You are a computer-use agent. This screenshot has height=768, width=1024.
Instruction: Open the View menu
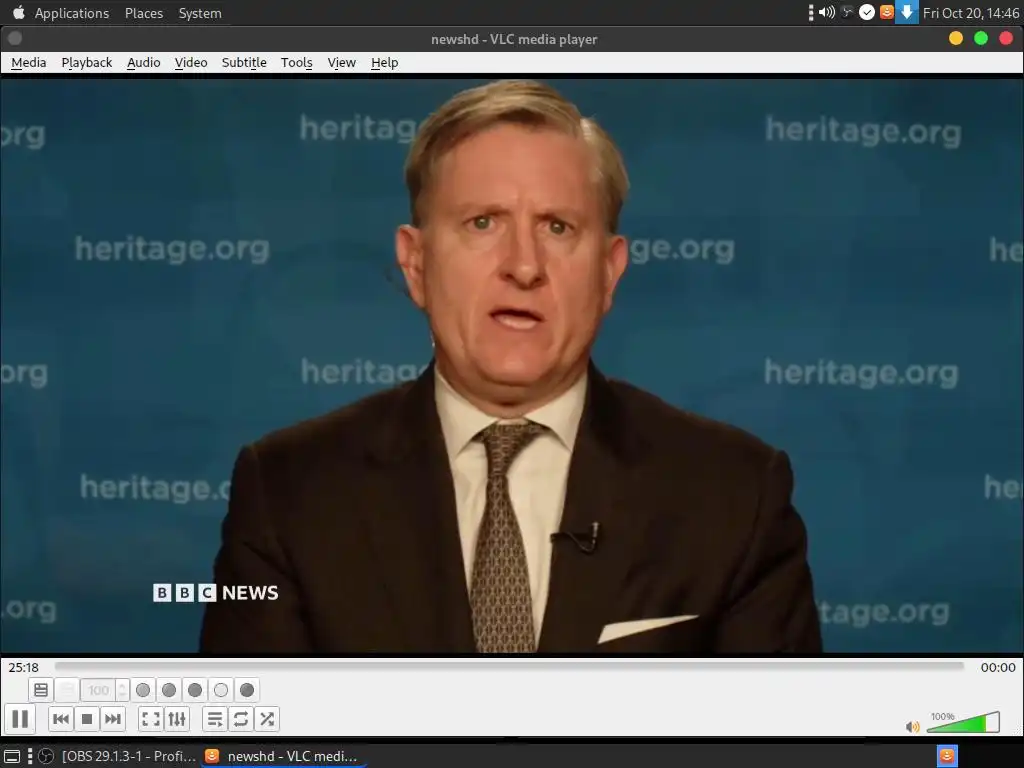[342, 62]
